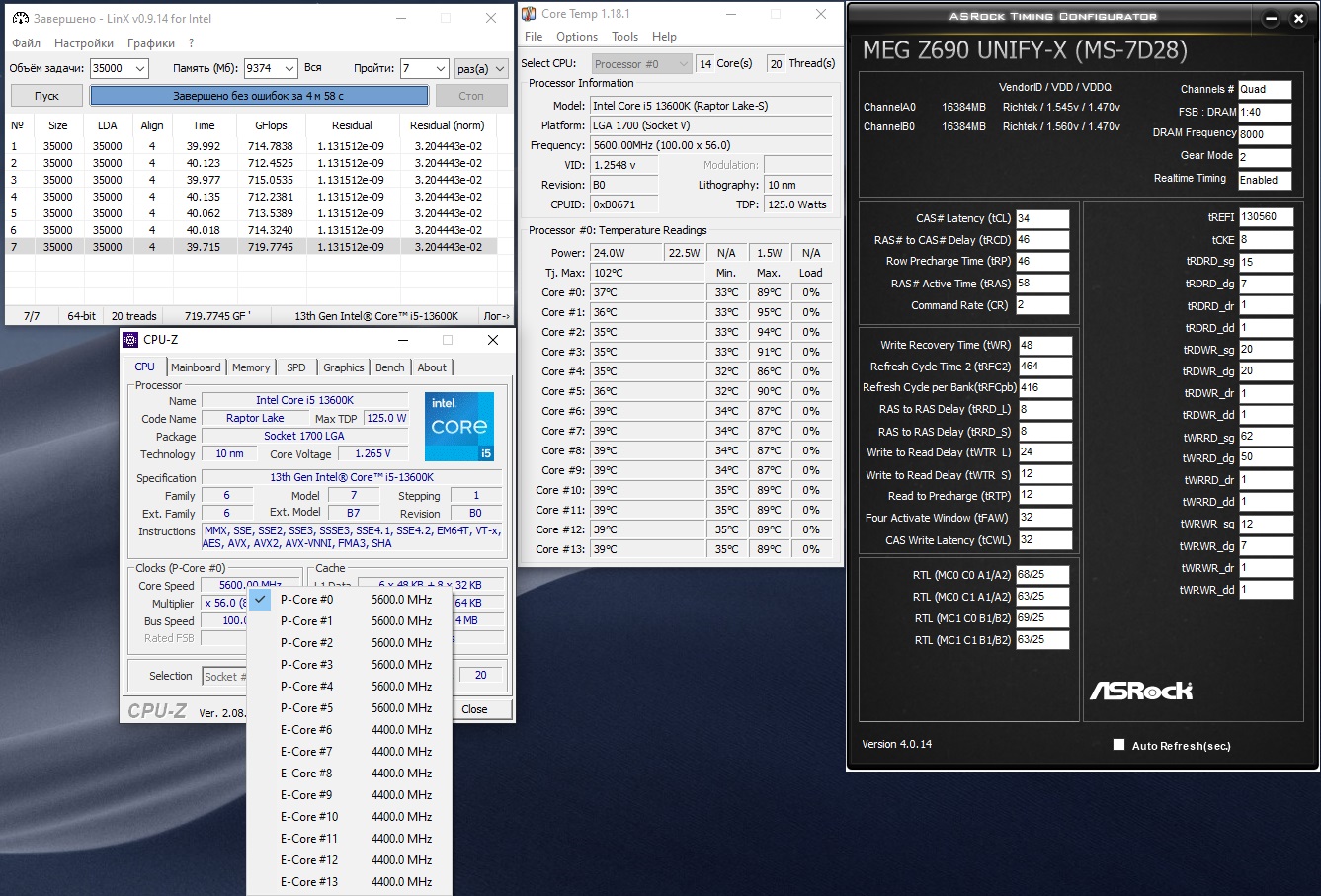Open the Options menu in Core Temp

[x=577, y=37]
